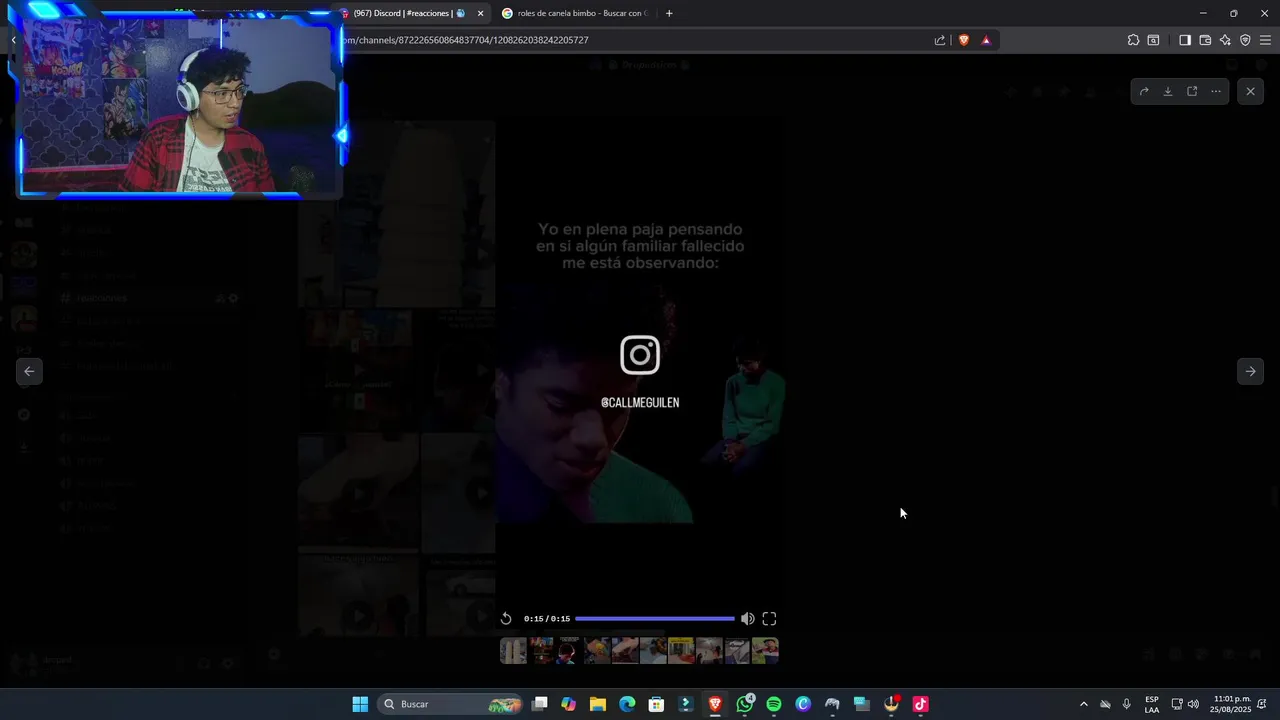The width and height of the screenshot is (1280, 720).
Task: Mute the video using the speaker icon
Action: pos(747,619)
